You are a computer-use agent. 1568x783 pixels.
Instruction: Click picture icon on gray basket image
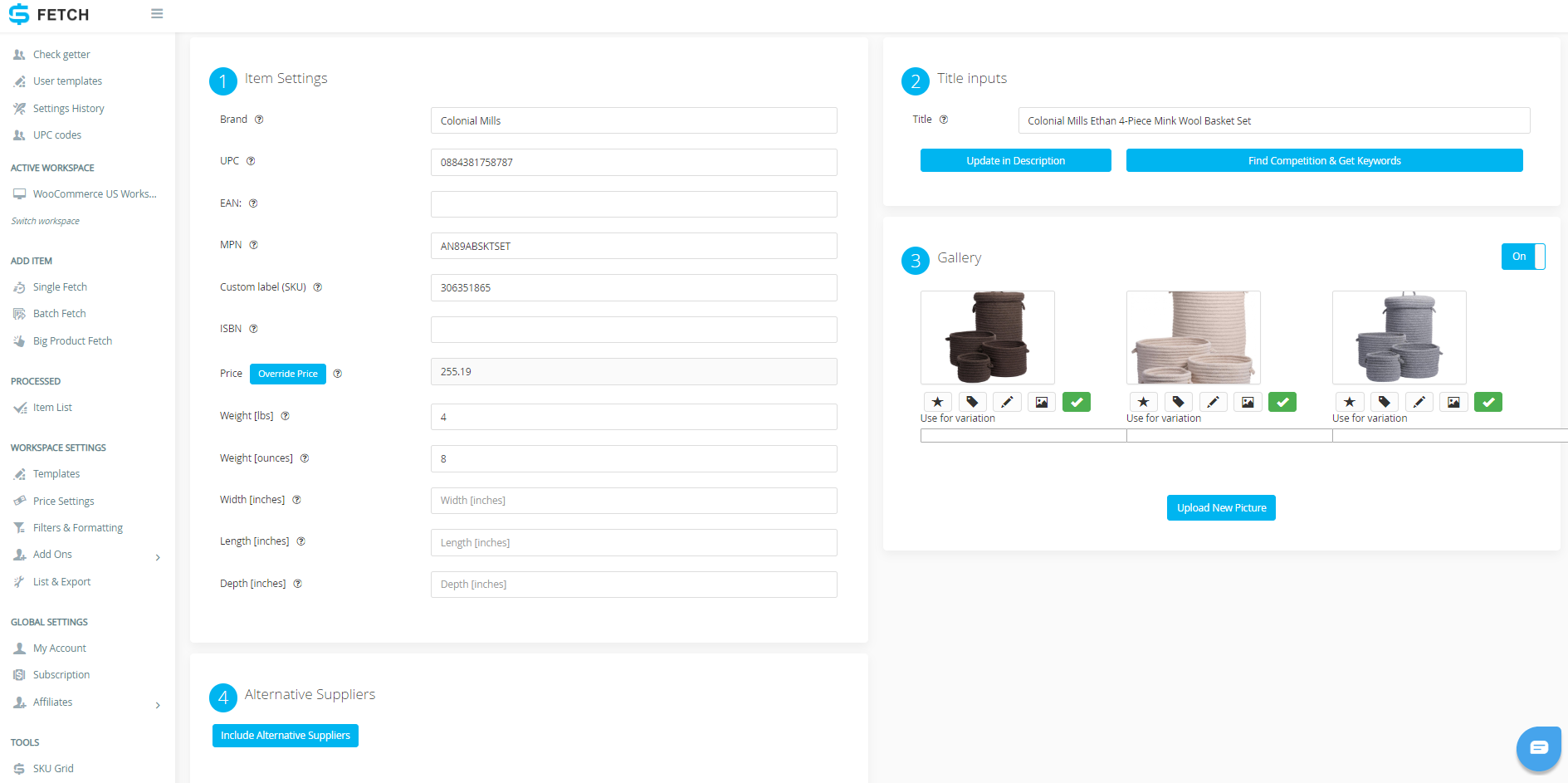(1453, 402)
